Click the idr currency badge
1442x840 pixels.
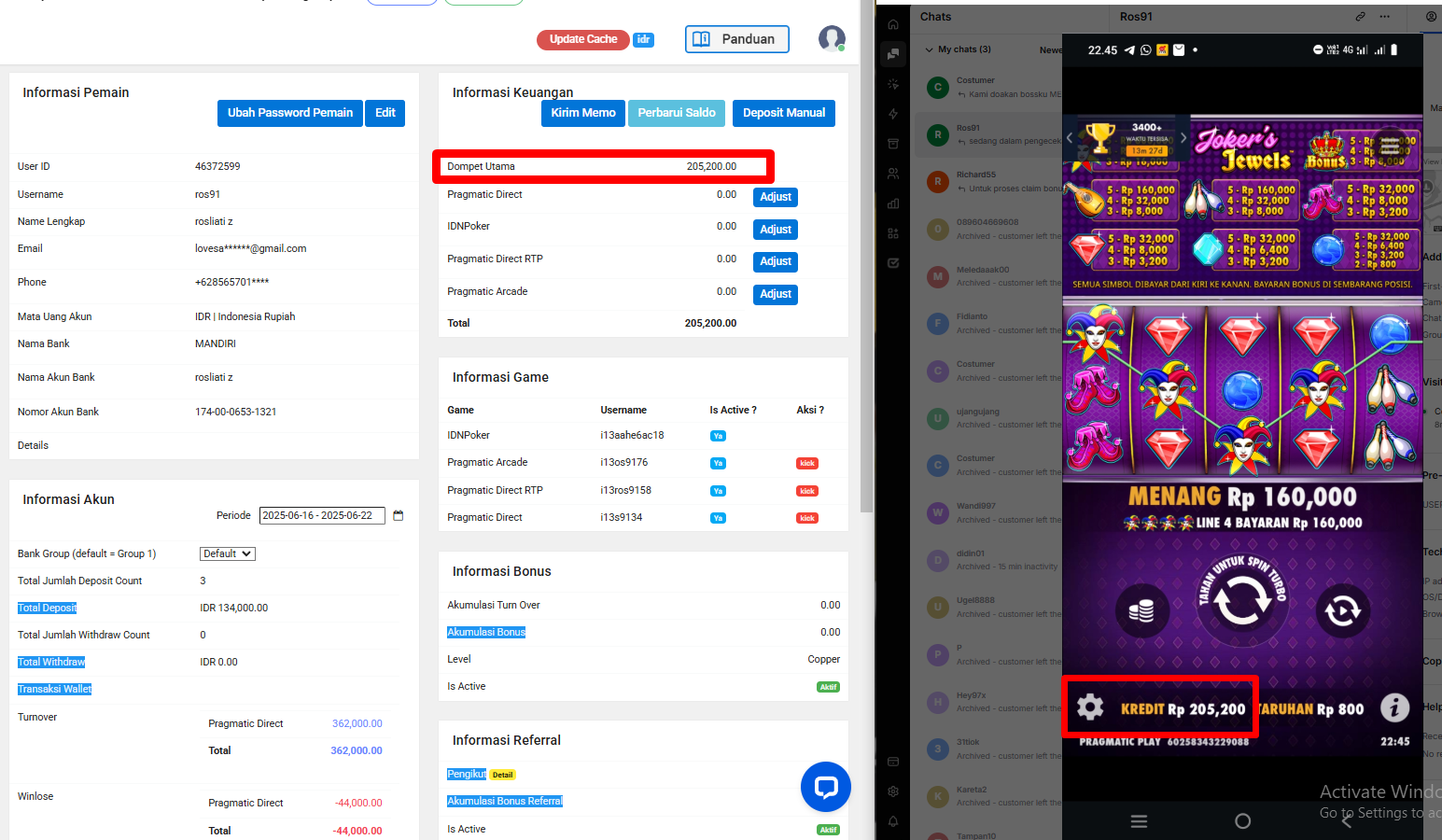click(x=643, y=39)
